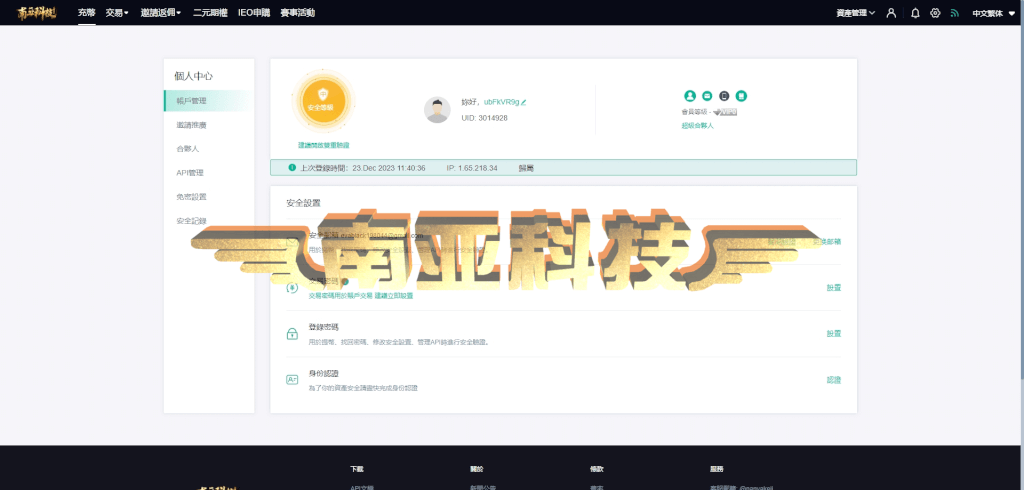The height and width of the screenshot is (490, 1024).
Task: Expand the 邀請返佣 dropdown menu
Action: pos(161,12)
